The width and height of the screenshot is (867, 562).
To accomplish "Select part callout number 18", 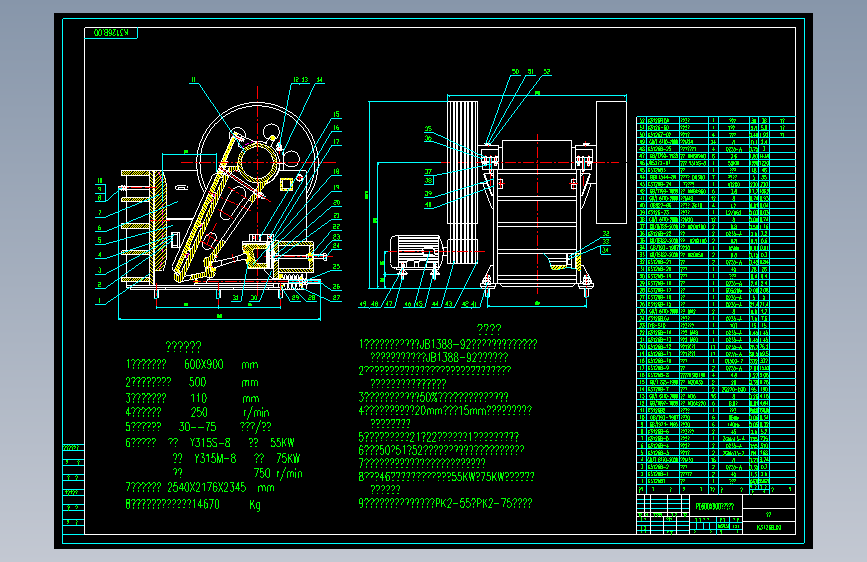I will click(x=336, y=171).
